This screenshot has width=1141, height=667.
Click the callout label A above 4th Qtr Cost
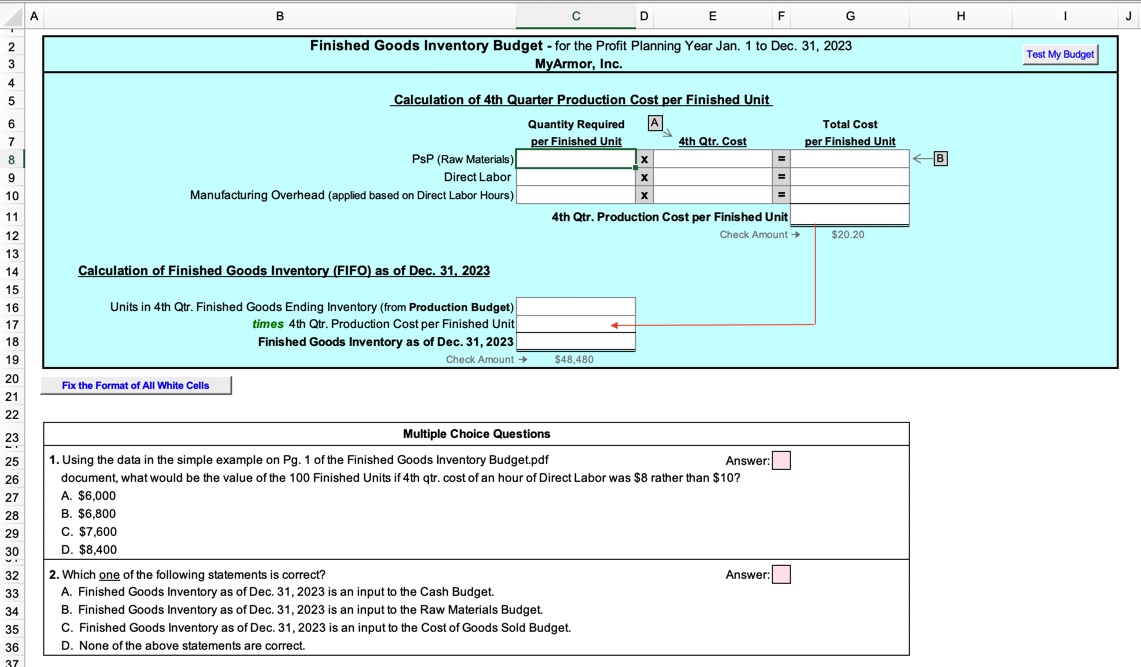(656, 122)
